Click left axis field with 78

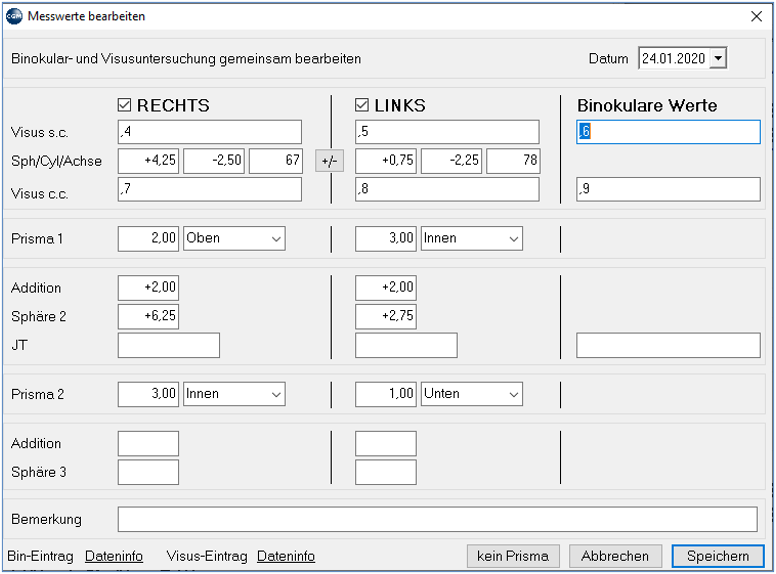click(x=513, y=161)
